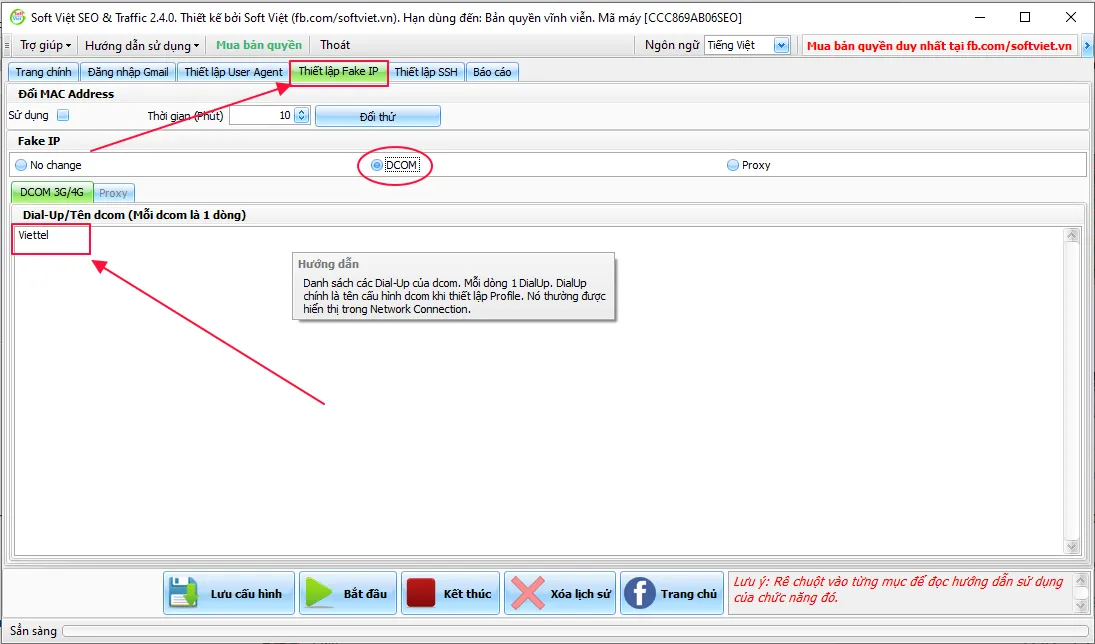This screenshot has height=644, width=1095.
Task: Click the red stop Kết thúc icon
Action: (421, 593)
